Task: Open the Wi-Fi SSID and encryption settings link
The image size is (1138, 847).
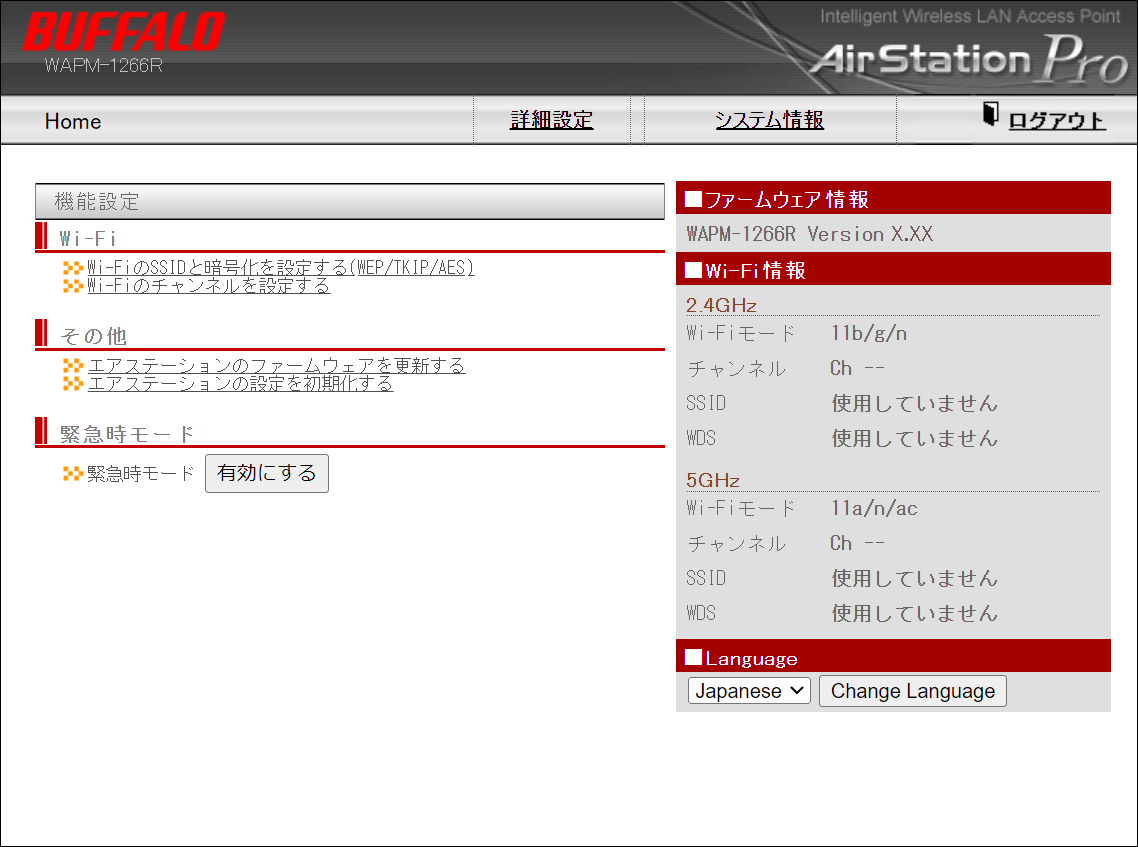Action: pos(280,267)
